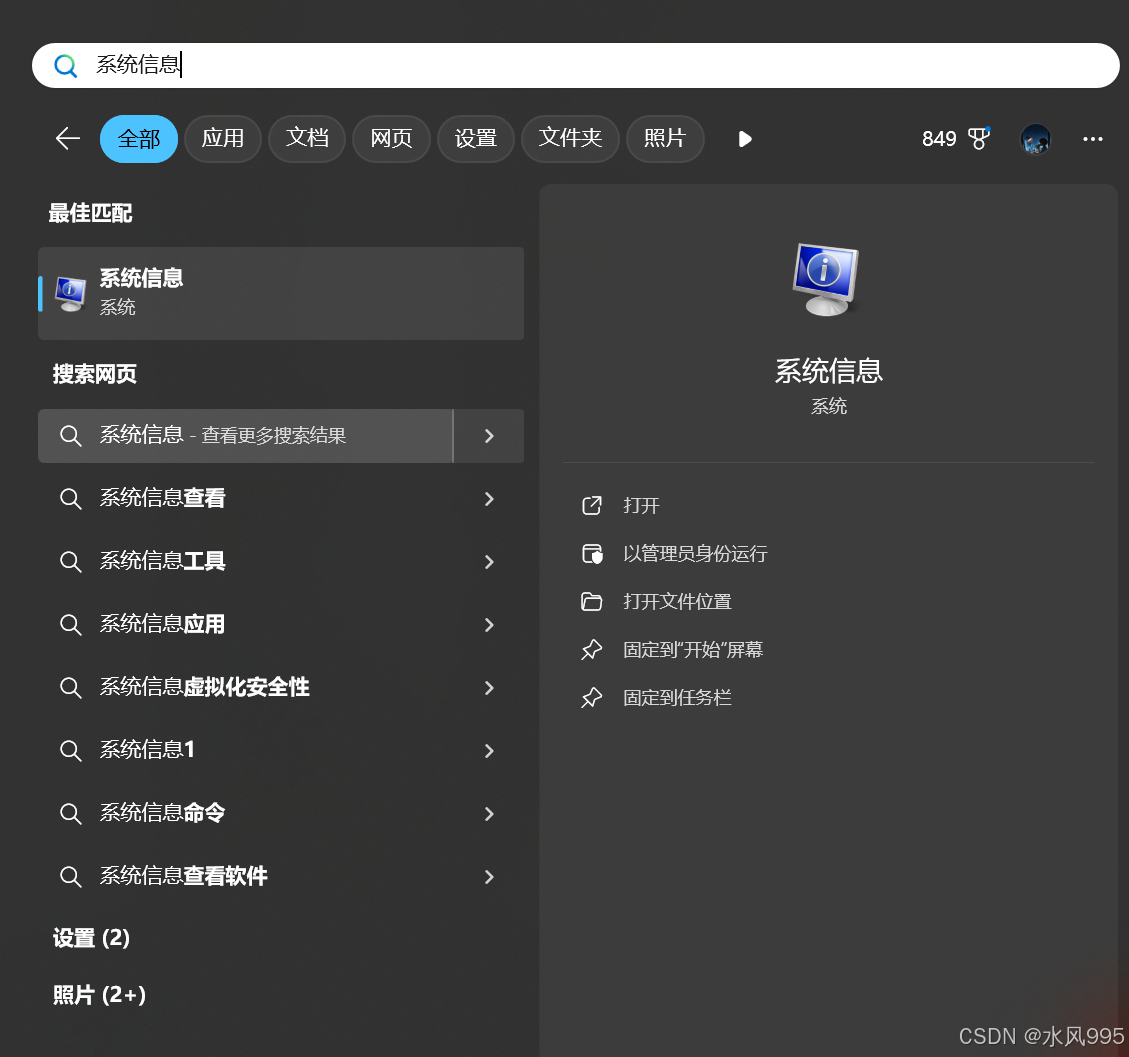Viewport: 1129px width, 1057px height.
Task: Click the pin icon beside 固定到任务栏
Action: click(591, 698)
